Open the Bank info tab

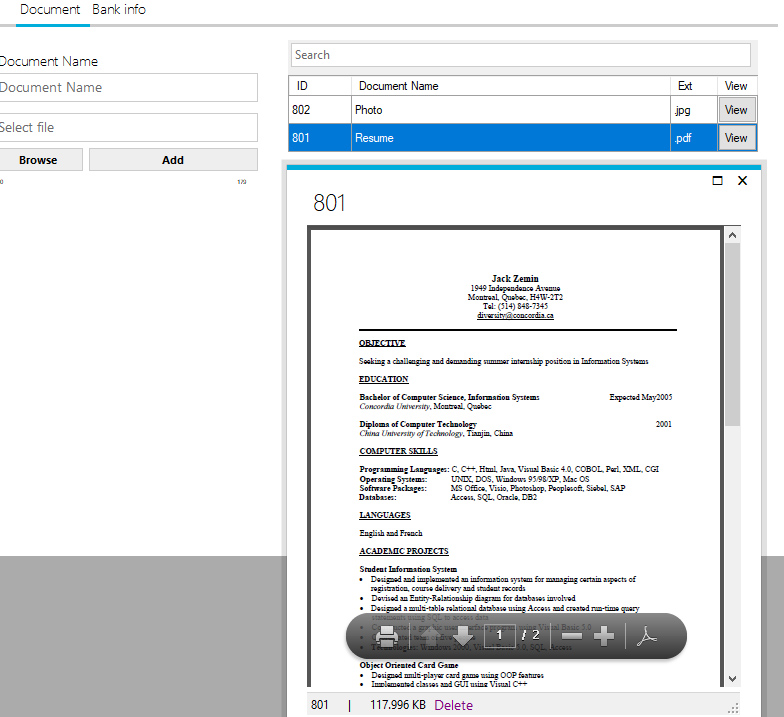pos(119,10)
